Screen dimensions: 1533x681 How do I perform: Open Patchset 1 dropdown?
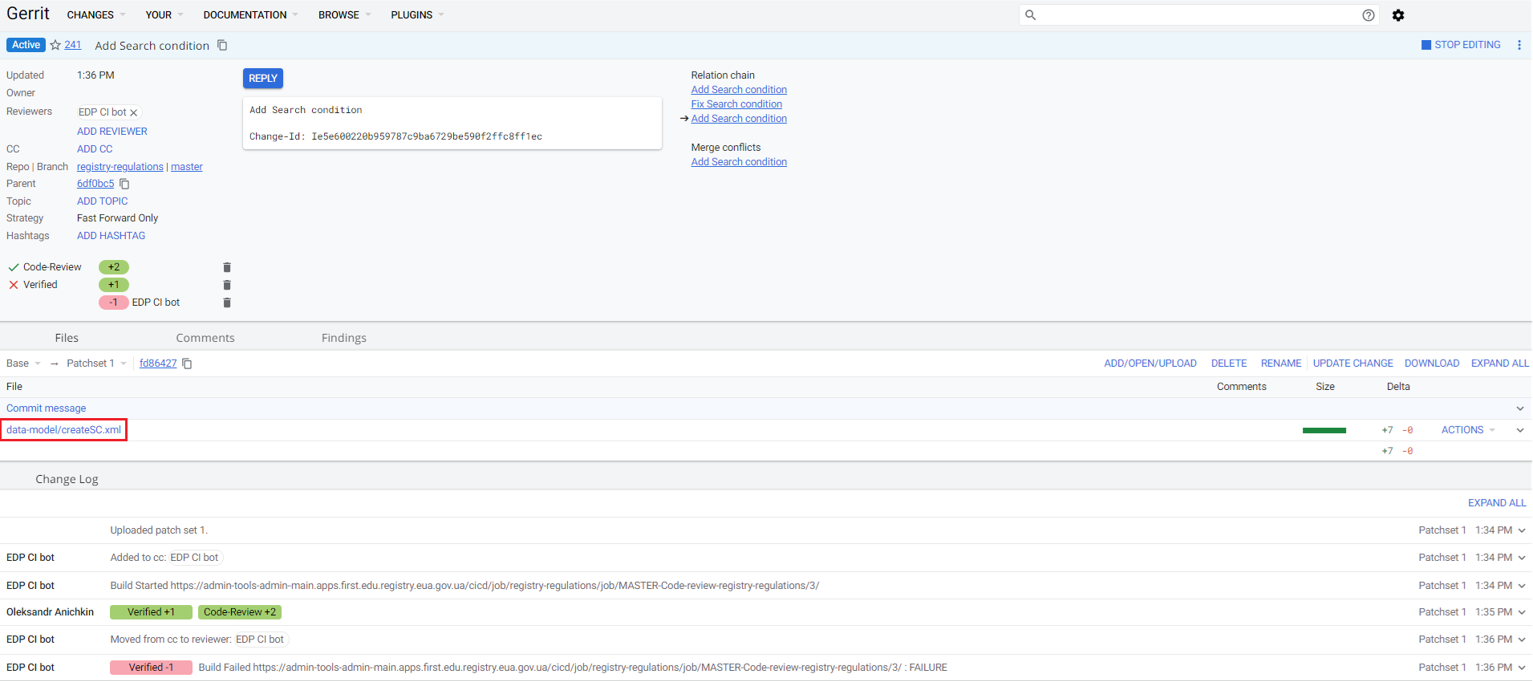tap(97, 364)
